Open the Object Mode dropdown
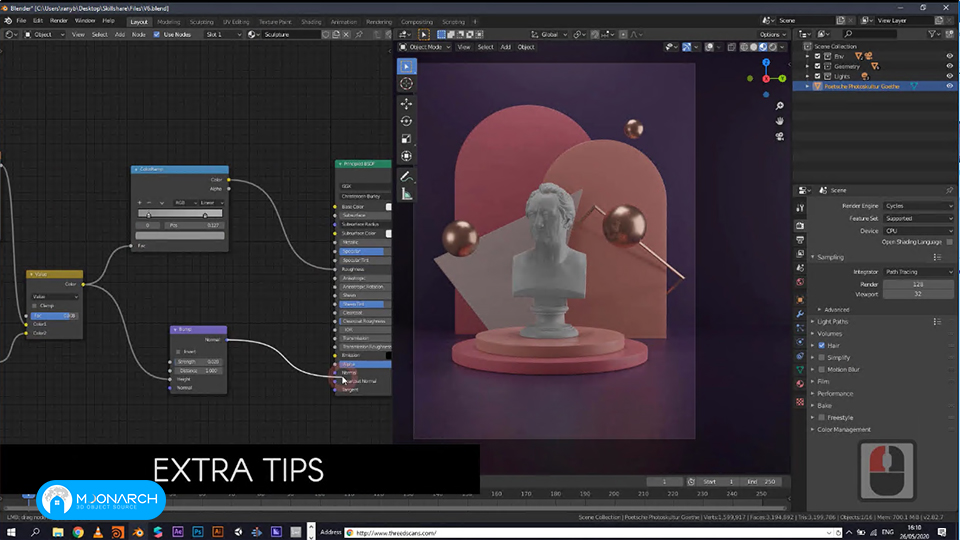The image size is (960, 540). pyautogui.click(x=425, y=47)
